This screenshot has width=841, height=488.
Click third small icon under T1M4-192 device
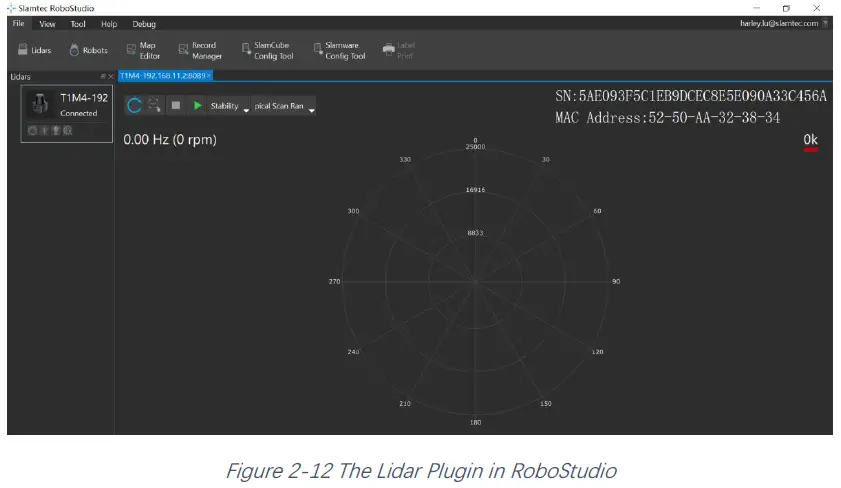click(56, 130)
